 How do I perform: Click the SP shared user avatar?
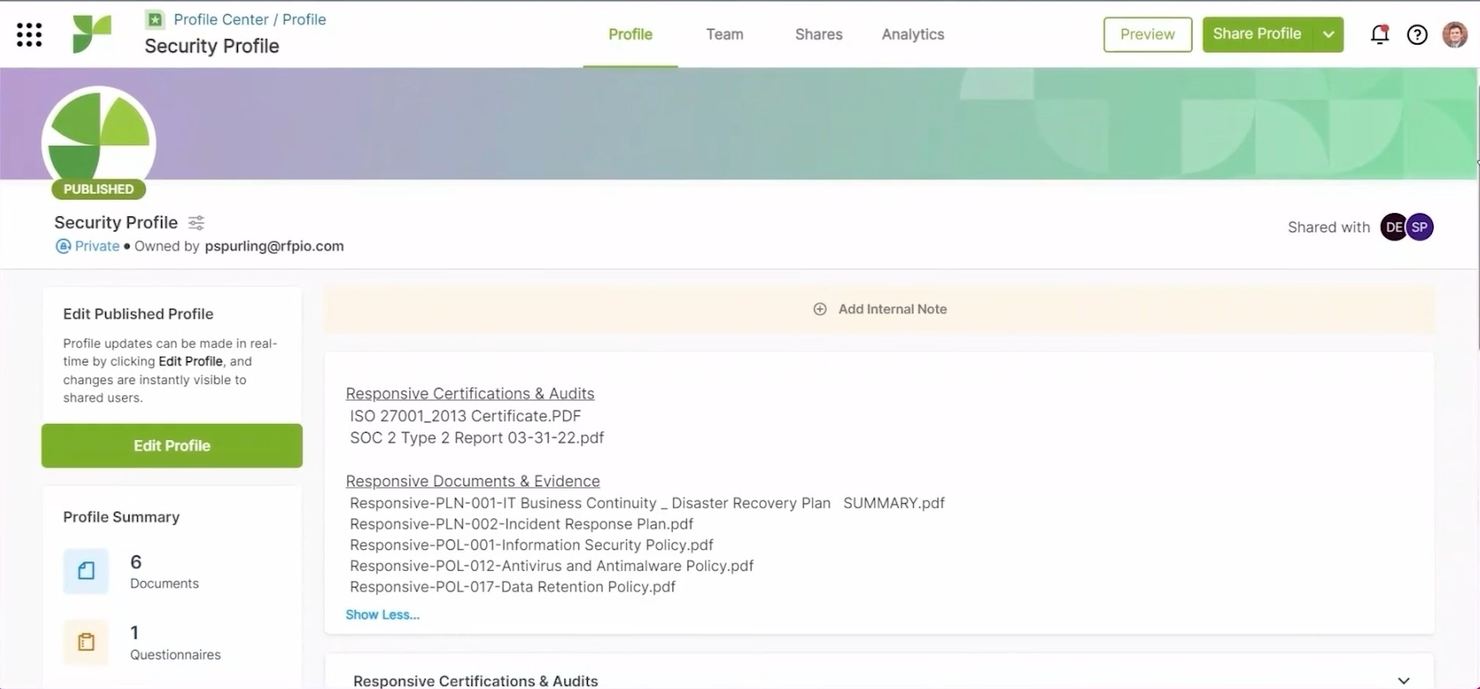point(1420,227)
